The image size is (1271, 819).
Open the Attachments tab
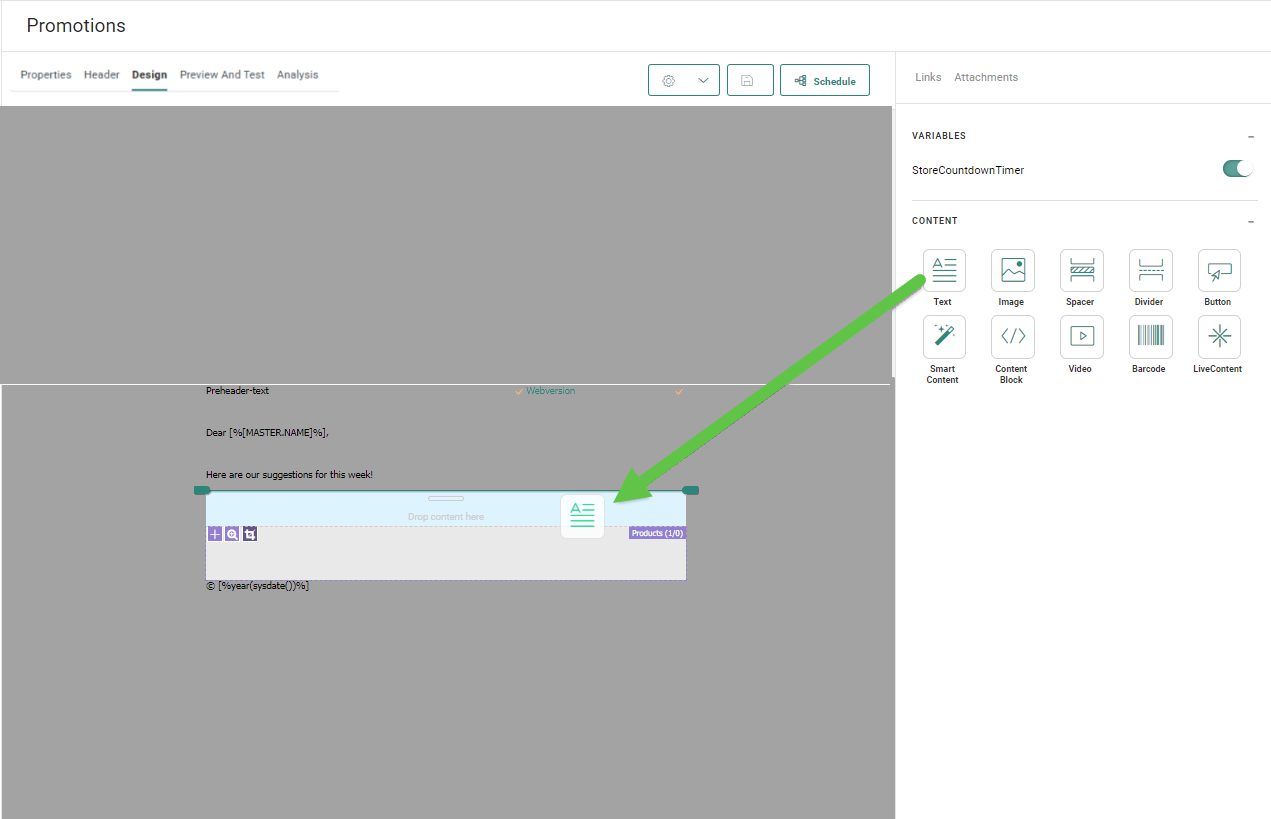(985, 77)
